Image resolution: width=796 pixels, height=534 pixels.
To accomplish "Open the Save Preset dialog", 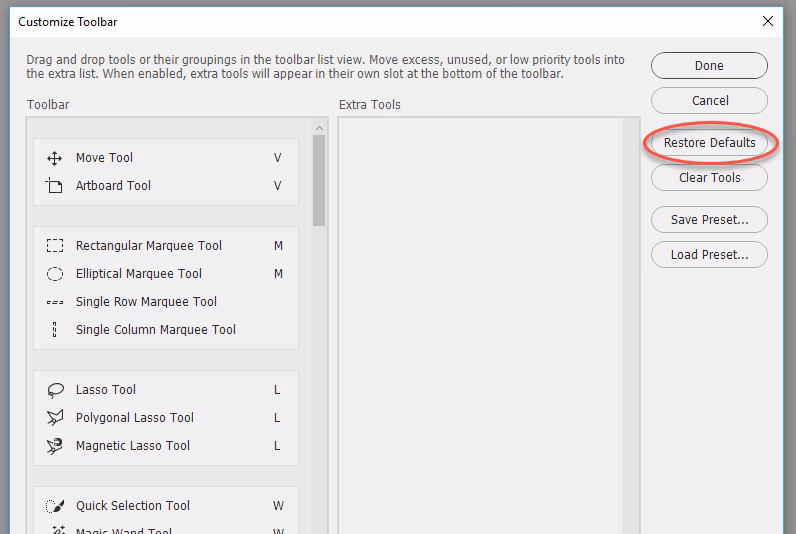I will pos(709,220).
